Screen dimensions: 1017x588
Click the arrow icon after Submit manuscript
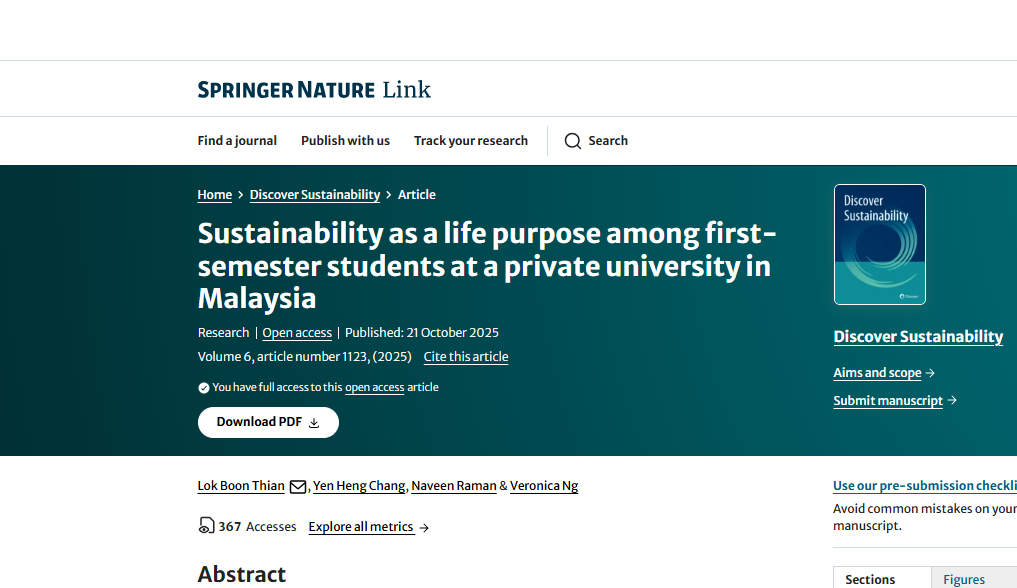[950, 400]
